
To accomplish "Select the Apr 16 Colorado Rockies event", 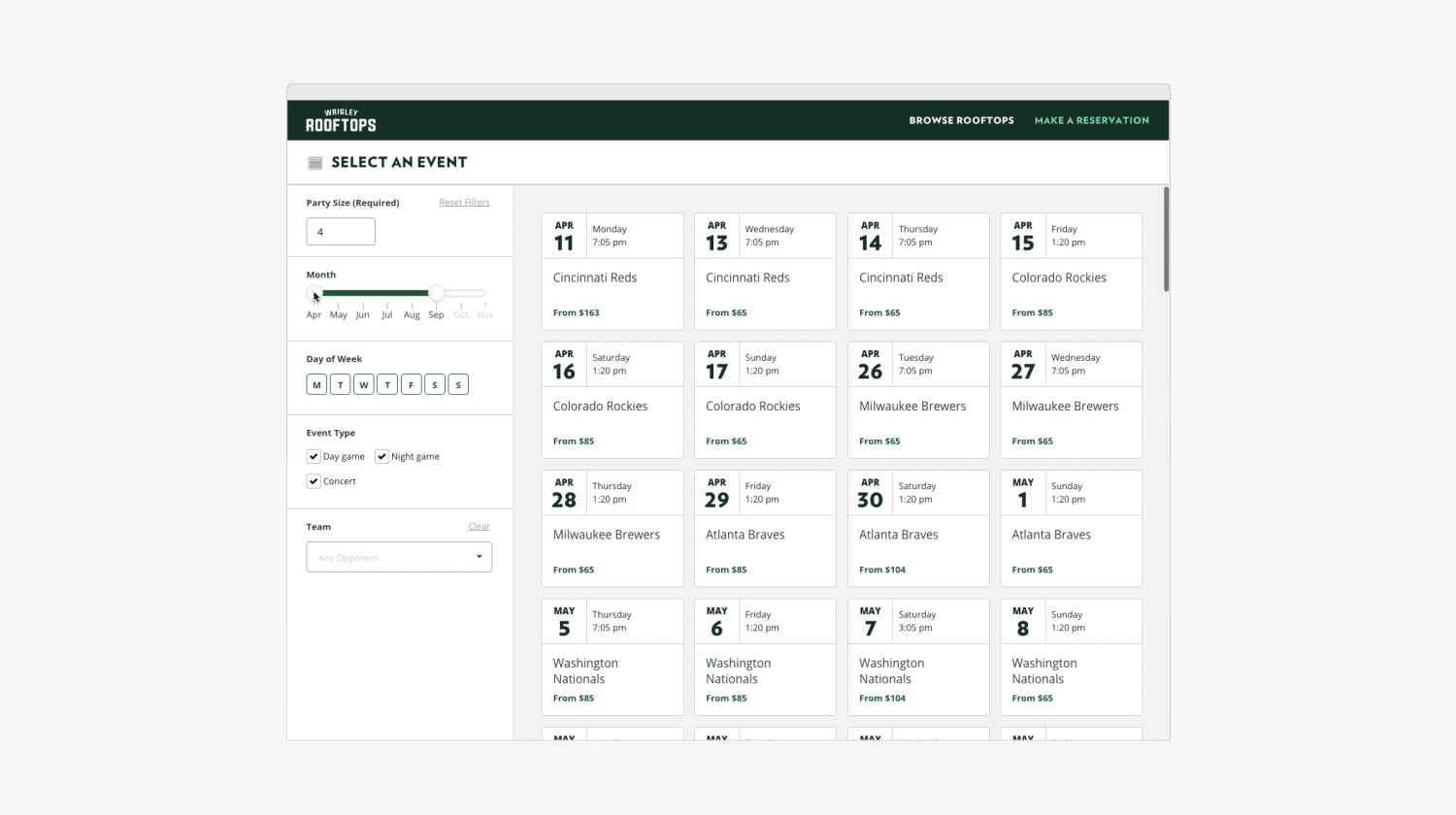I will coord(612,400).
